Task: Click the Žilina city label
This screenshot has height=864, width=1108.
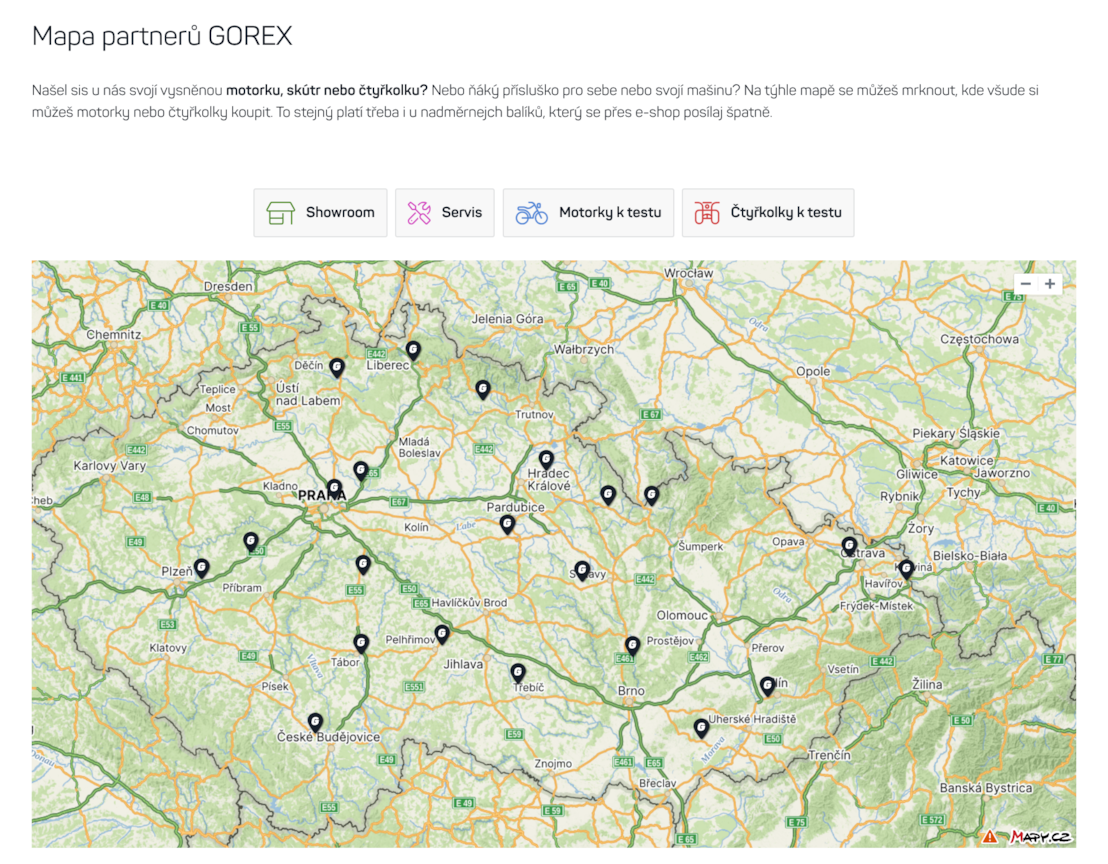Action: 927,684
